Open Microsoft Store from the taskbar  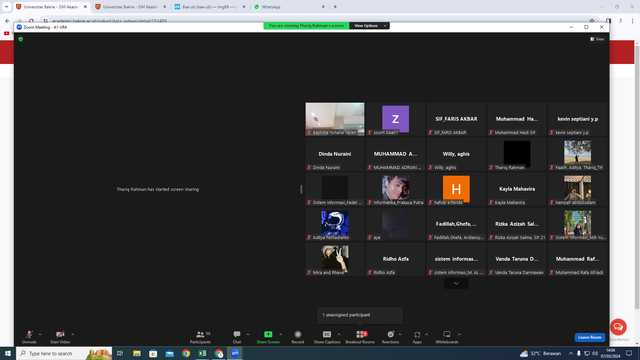(153, 353)
